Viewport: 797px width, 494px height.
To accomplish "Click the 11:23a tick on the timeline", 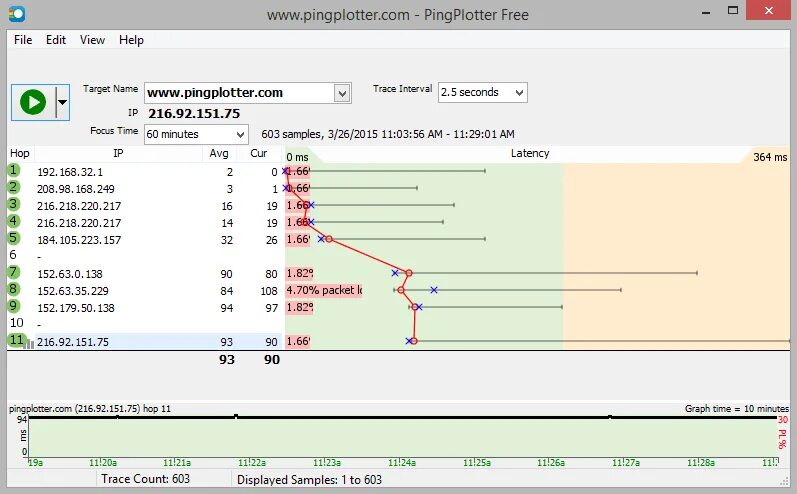I will pyautogui.click(x=327, y=462).
